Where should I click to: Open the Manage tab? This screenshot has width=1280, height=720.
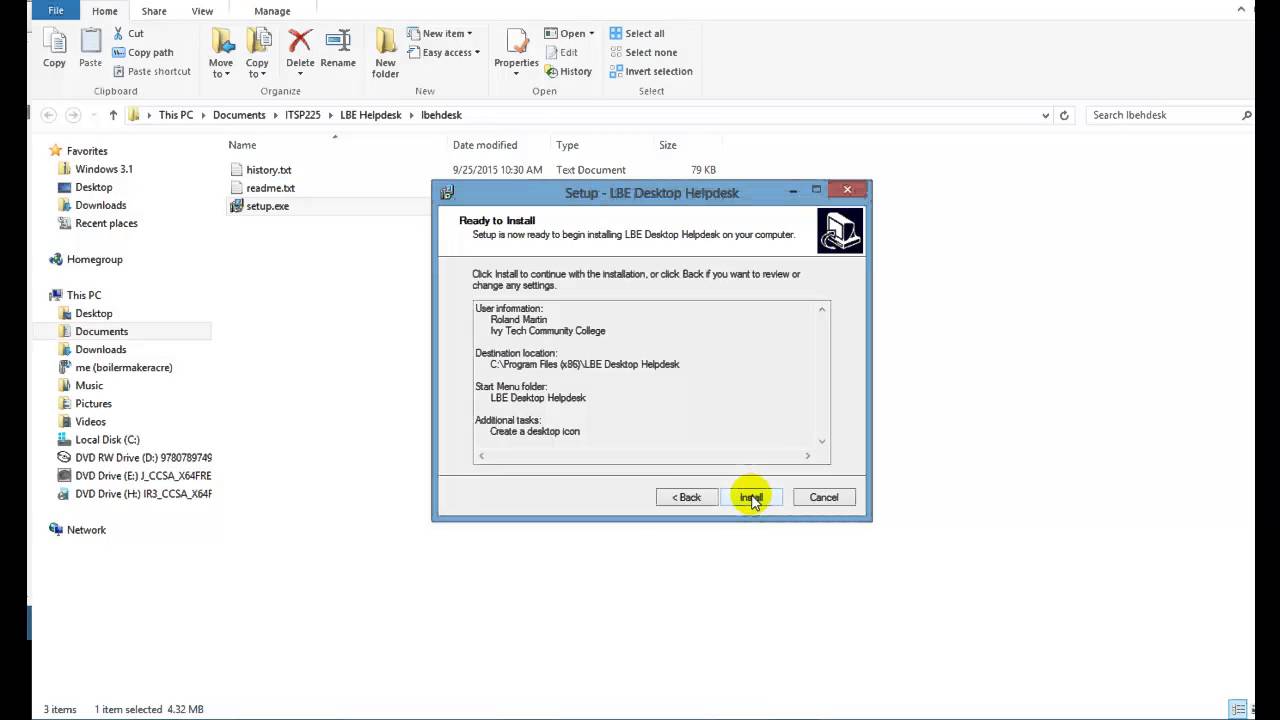pos(272,11)
